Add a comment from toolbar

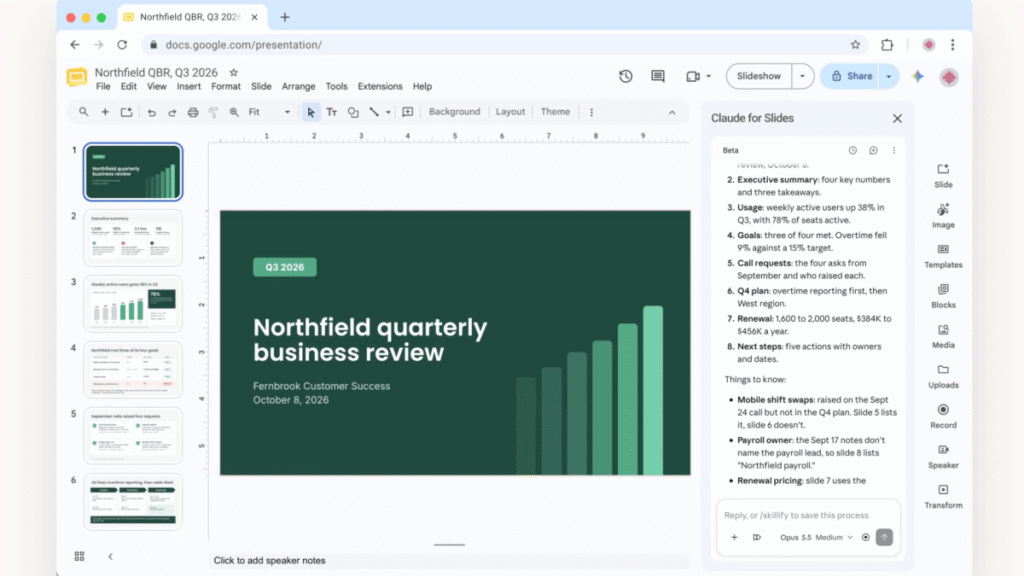[408, 112]
